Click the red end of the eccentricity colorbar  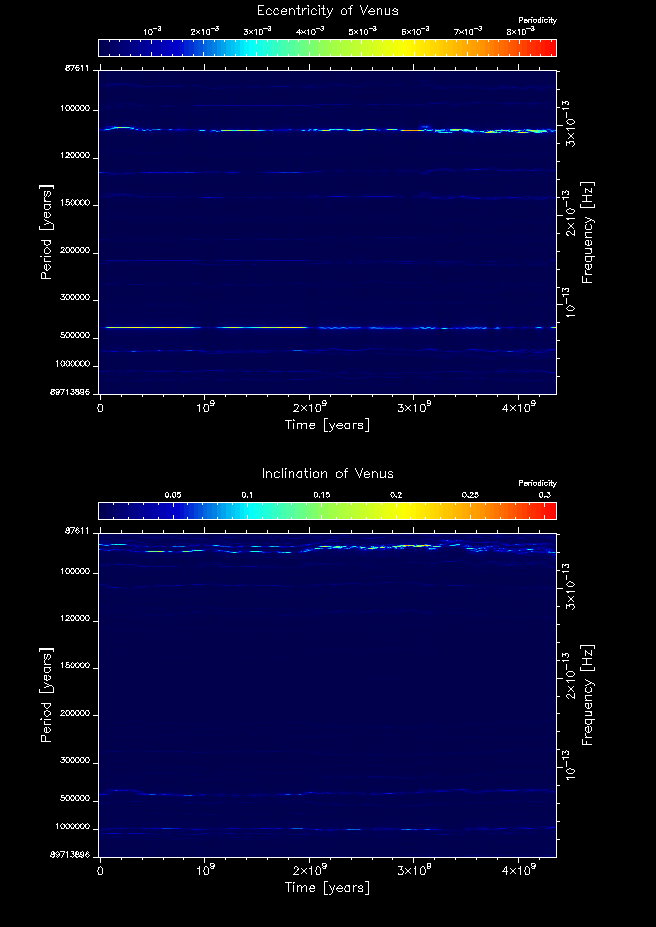[548, 48]
